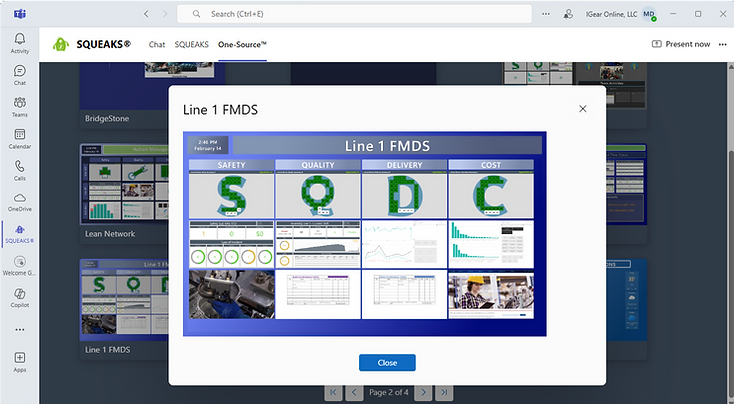Go to Teams in the left rail
This screenshot has width=734, height=404.
[x=19, y=107]
